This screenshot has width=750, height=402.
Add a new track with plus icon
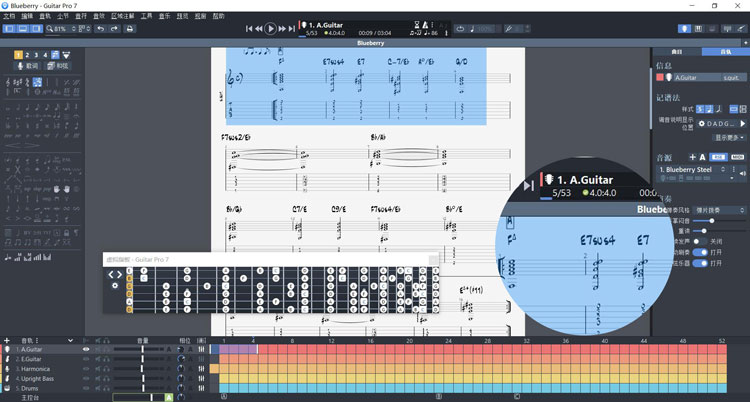point(7,341)
